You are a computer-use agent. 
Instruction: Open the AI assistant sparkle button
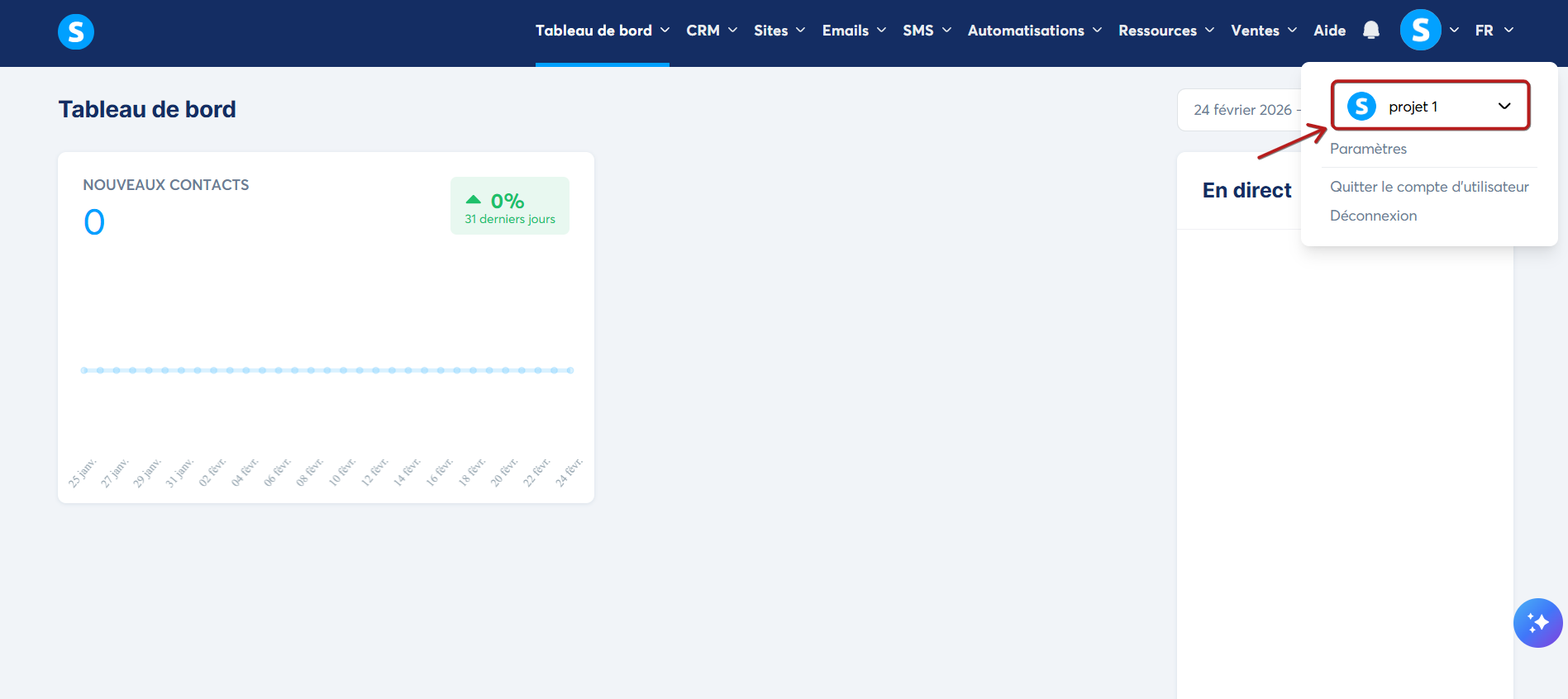[x=1538, y=623]
